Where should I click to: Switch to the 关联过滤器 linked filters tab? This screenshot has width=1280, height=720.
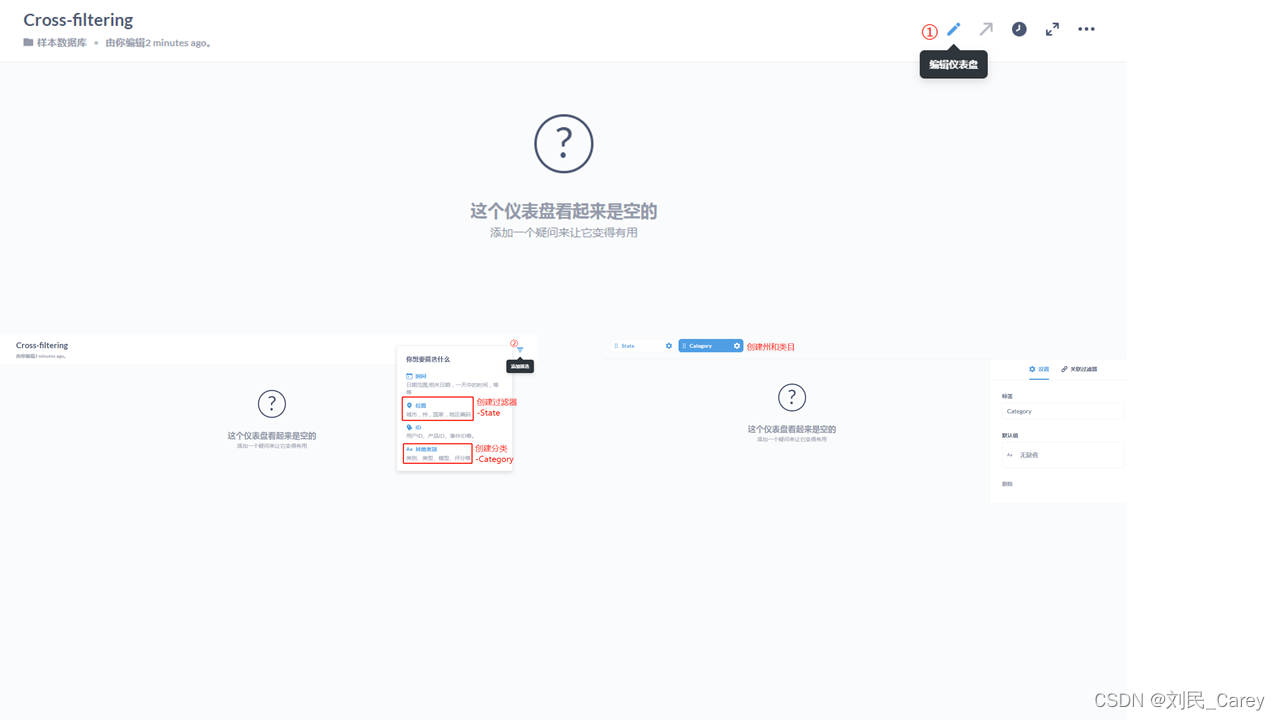1080,369
